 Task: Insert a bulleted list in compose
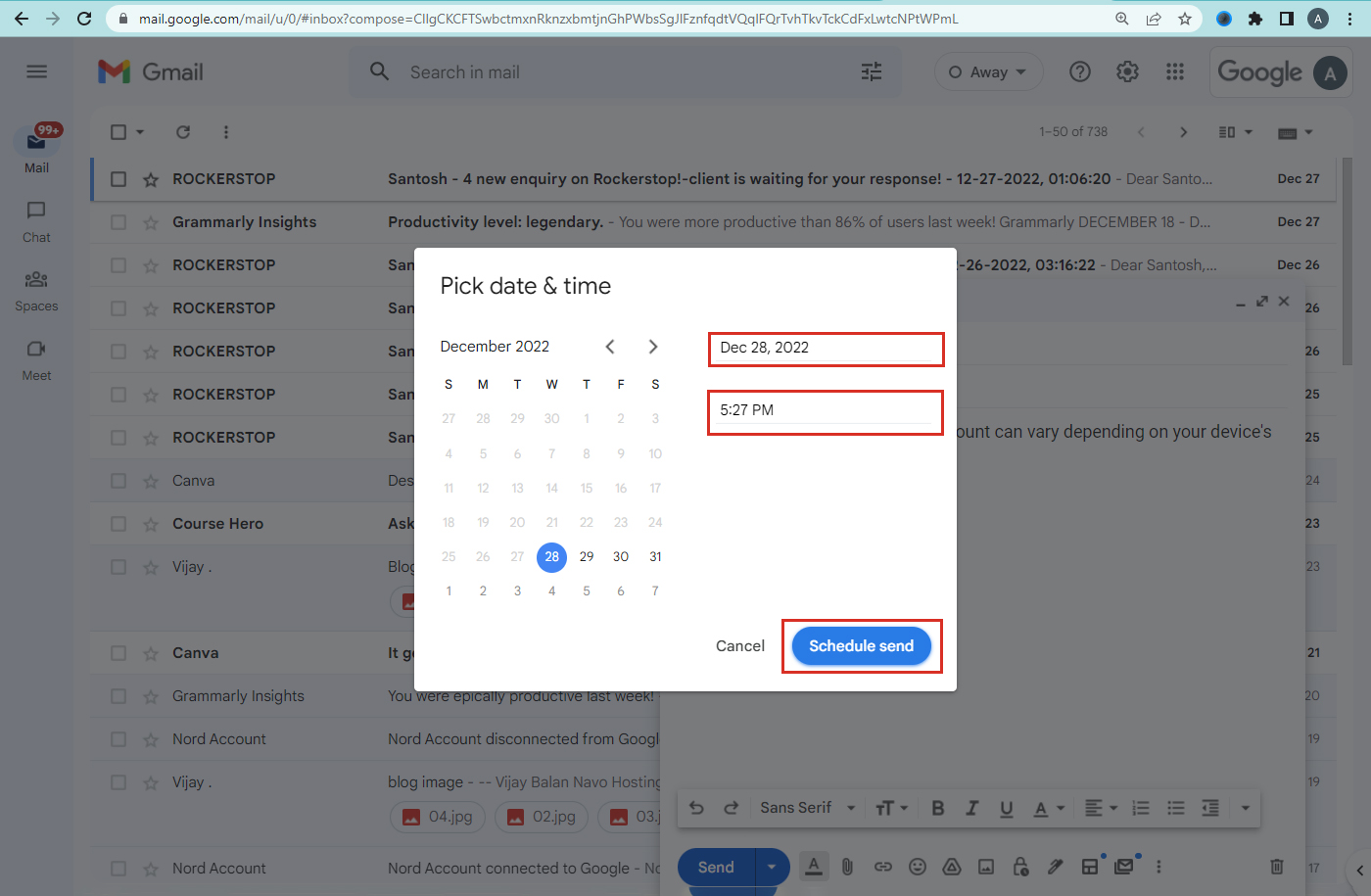tap(1176, 808)
